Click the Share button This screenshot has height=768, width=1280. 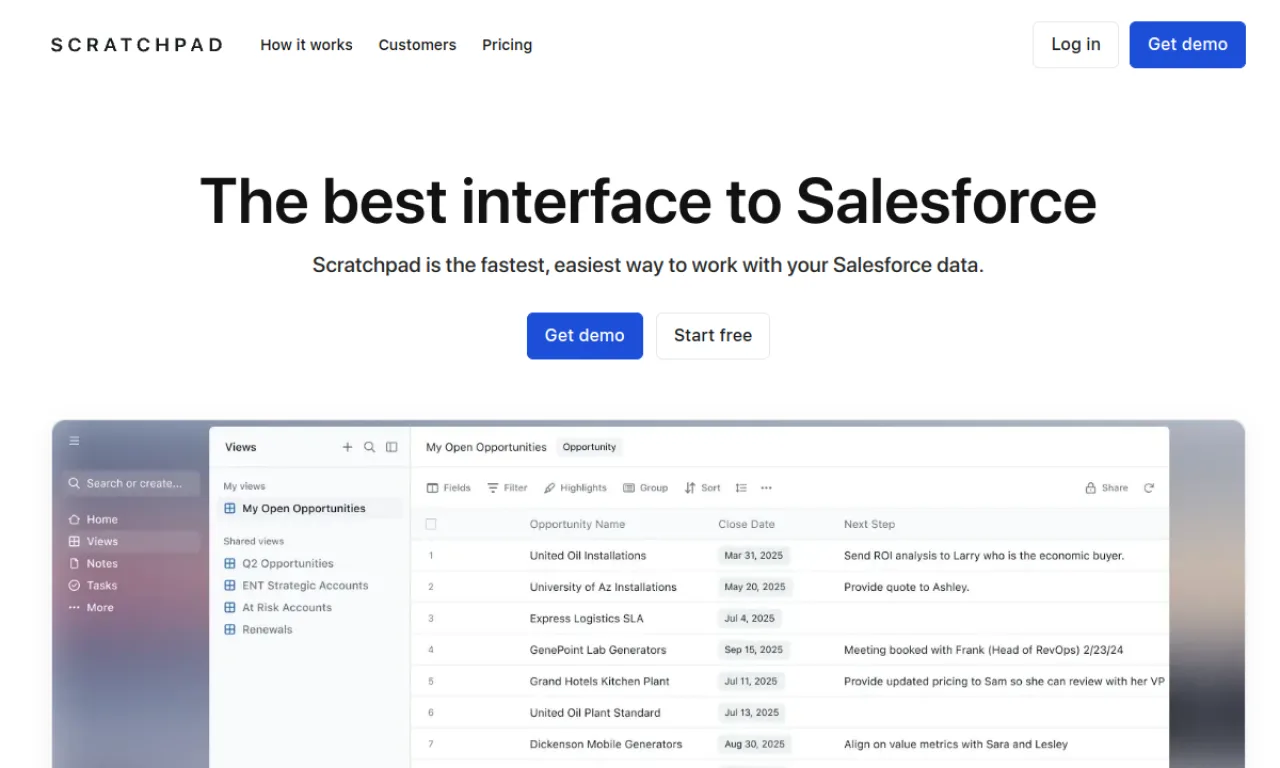pyautogui.click(x=1107, y=488)
